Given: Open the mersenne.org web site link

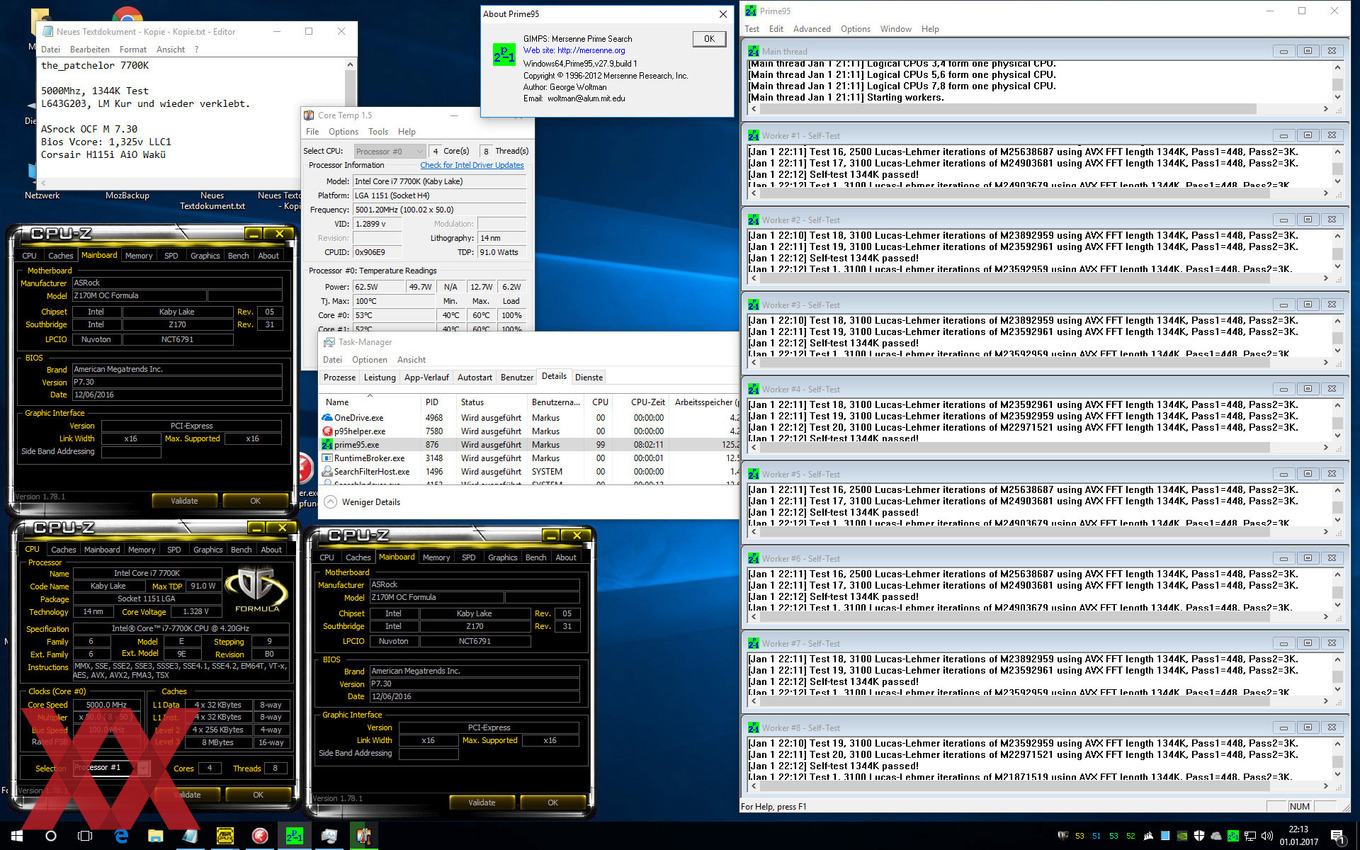Looking at the screenshot, I should [574, 50].
